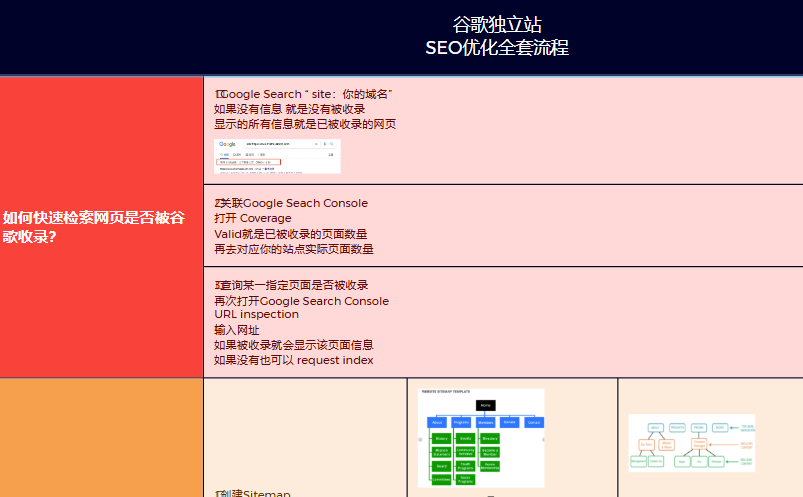Click the text 'Valid就是已被收录的页面数量'
The image size is (803, 497).
point(290,234)
